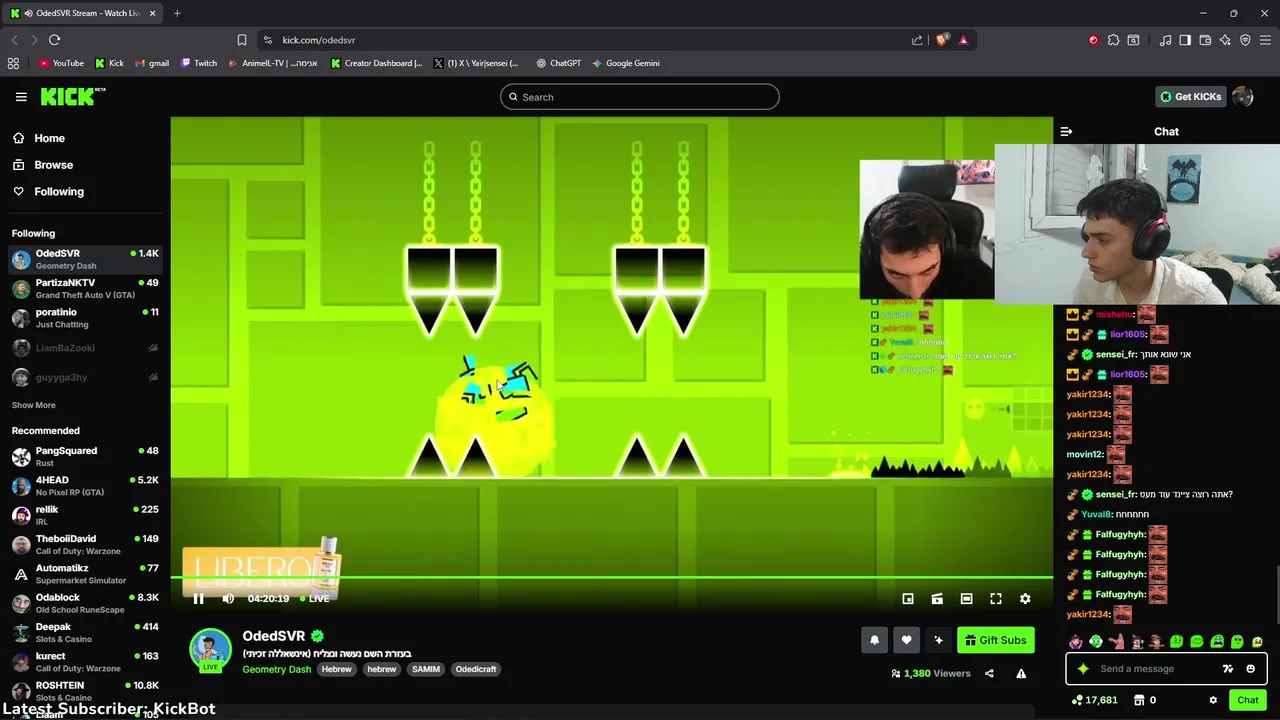
Task: Open a new browser tab plus button
Action: tap(177, 13)
